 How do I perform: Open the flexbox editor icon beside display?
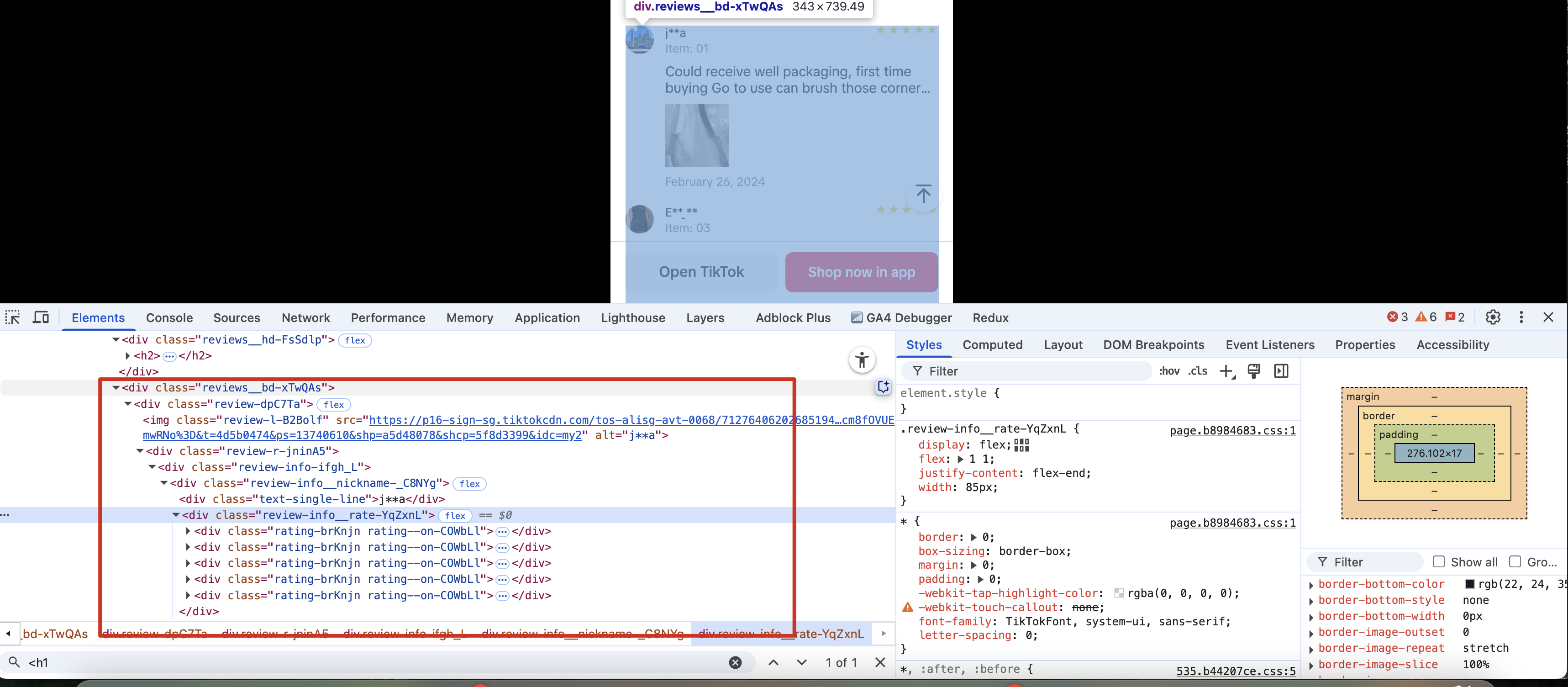1022,445
